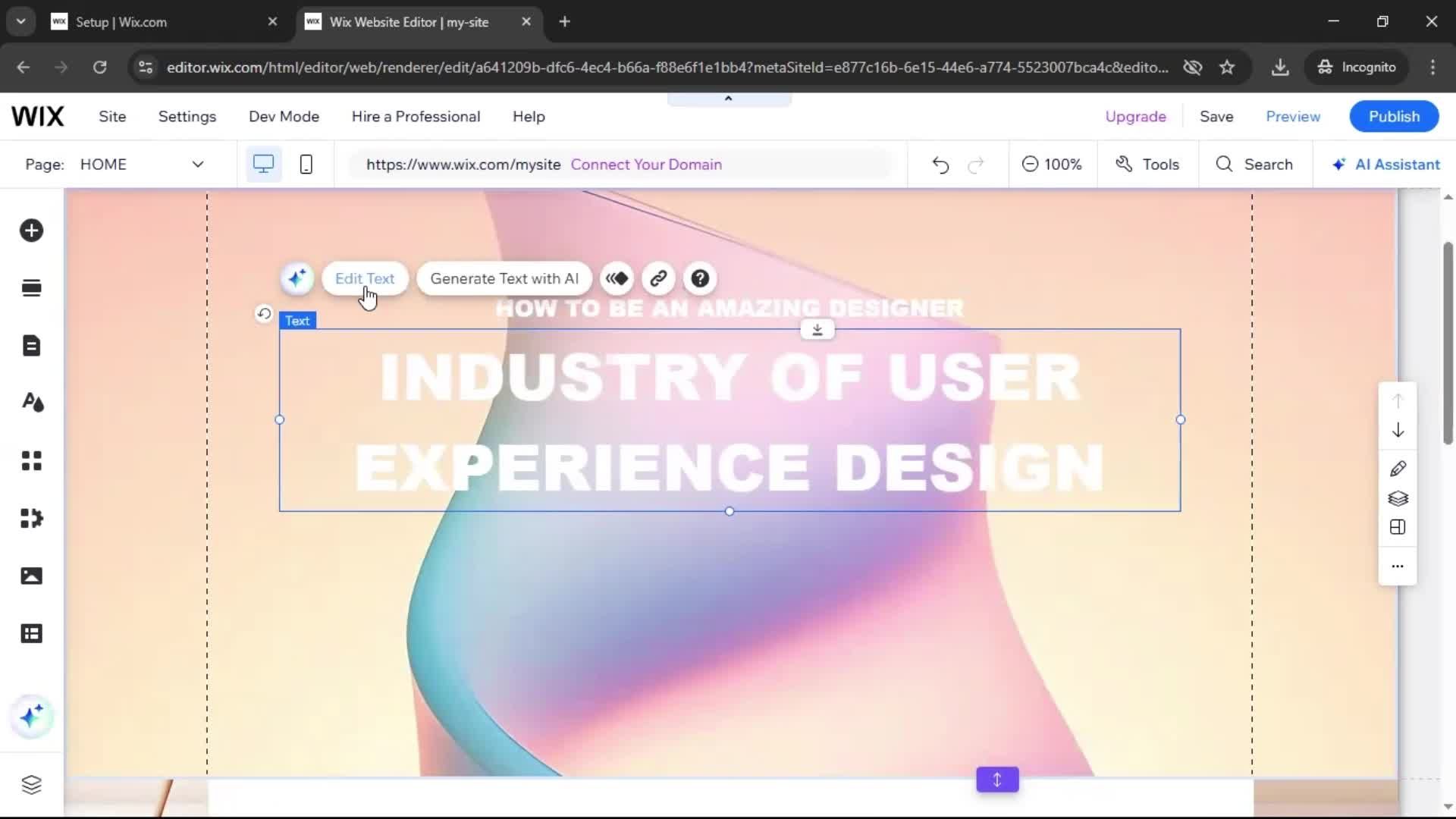Switch to the Setup | Wix.com tab
This screenshot has width=1456, height=819.
pyautogui.click(x=165, y=22)
